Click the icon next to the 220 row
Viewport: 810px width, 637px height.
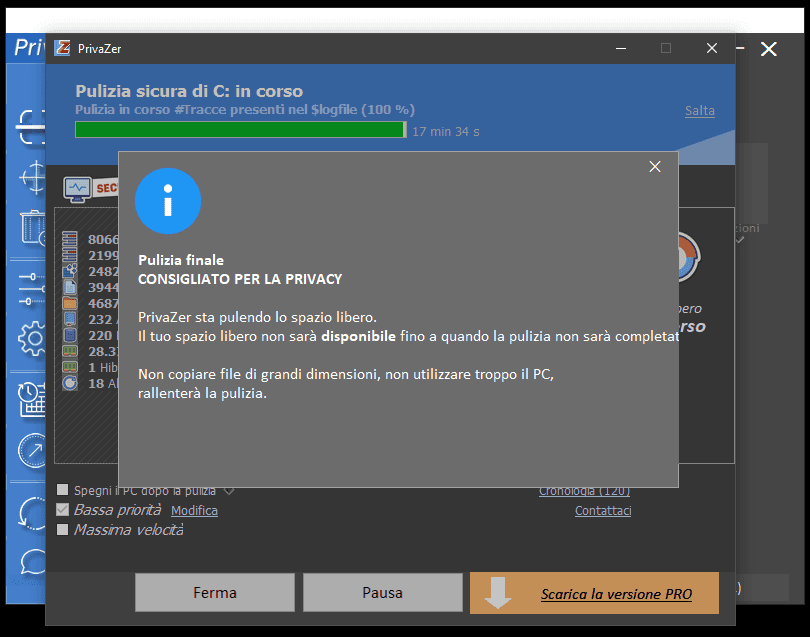click(x=70, y=335)
